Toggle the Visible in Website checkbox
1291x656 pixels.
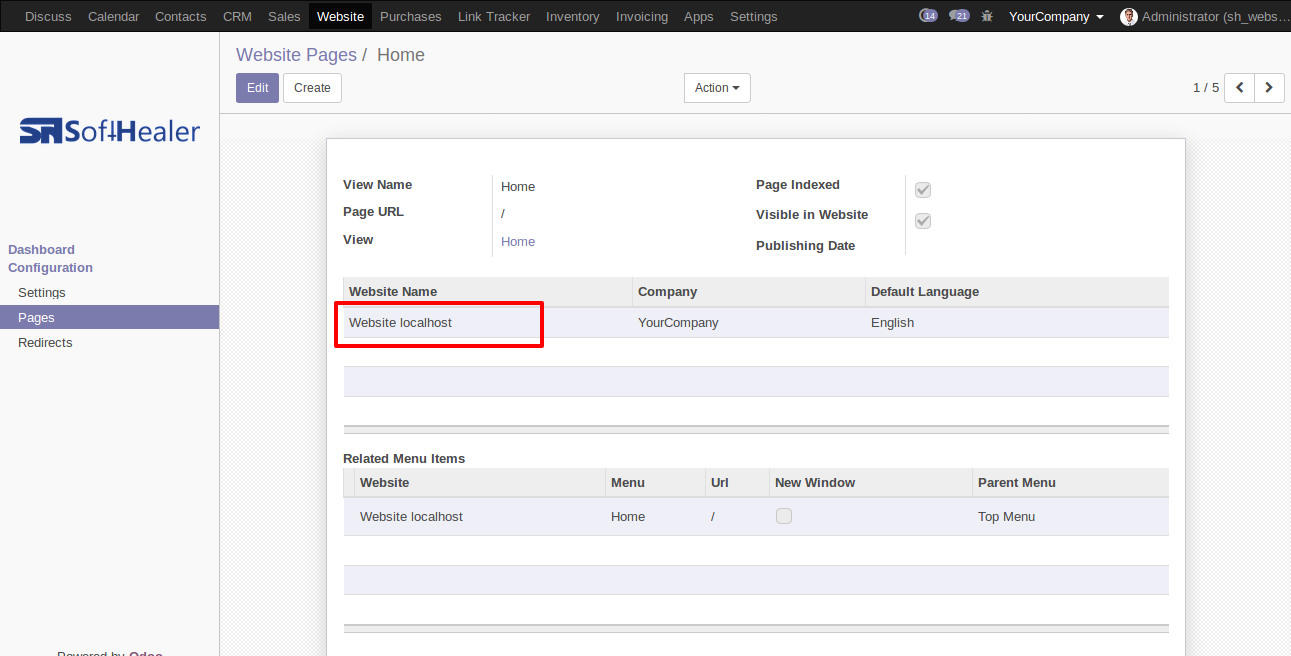[x=923, y=221]
